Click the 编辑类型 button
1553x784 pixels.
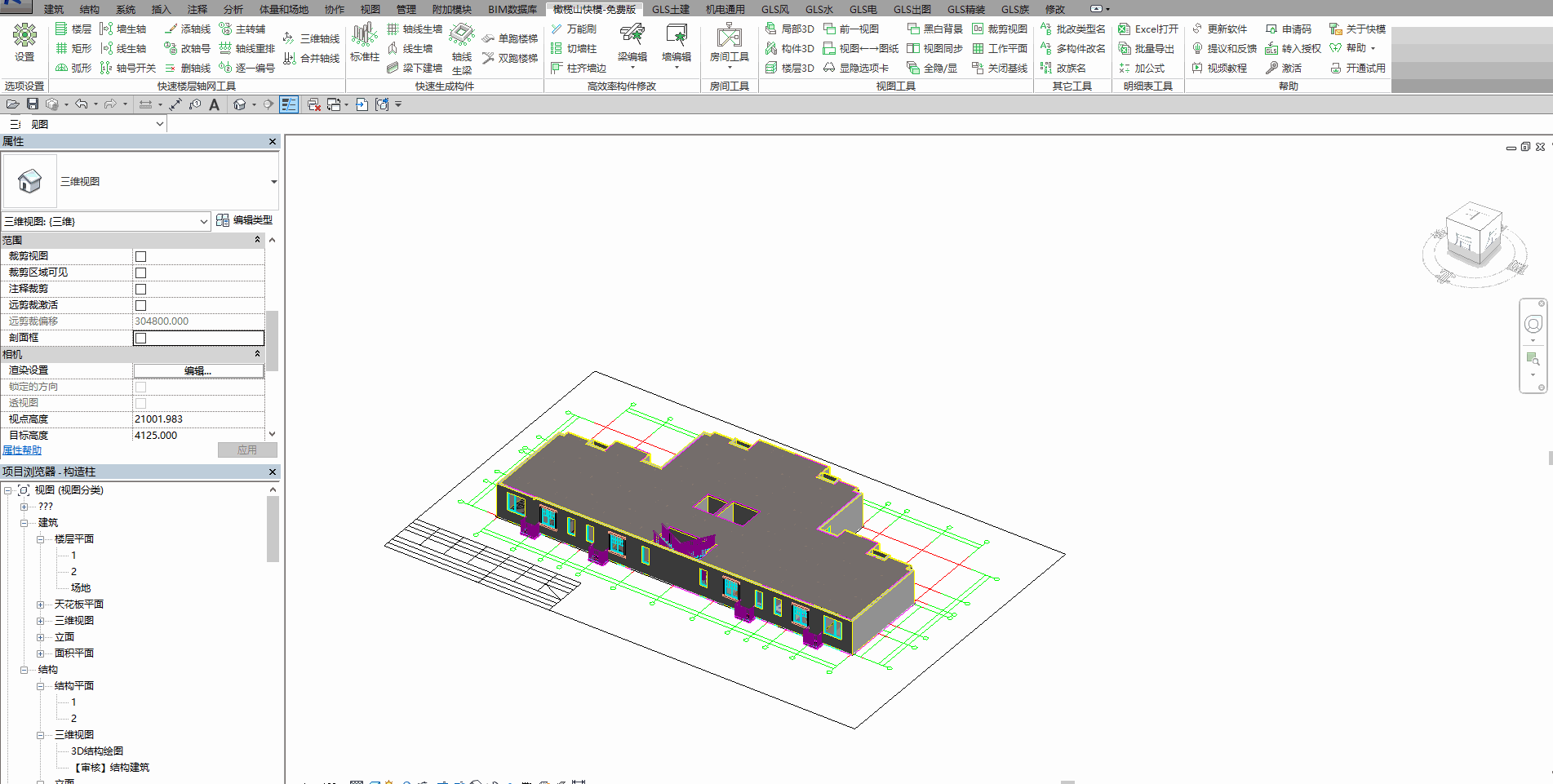pos(245,220)
